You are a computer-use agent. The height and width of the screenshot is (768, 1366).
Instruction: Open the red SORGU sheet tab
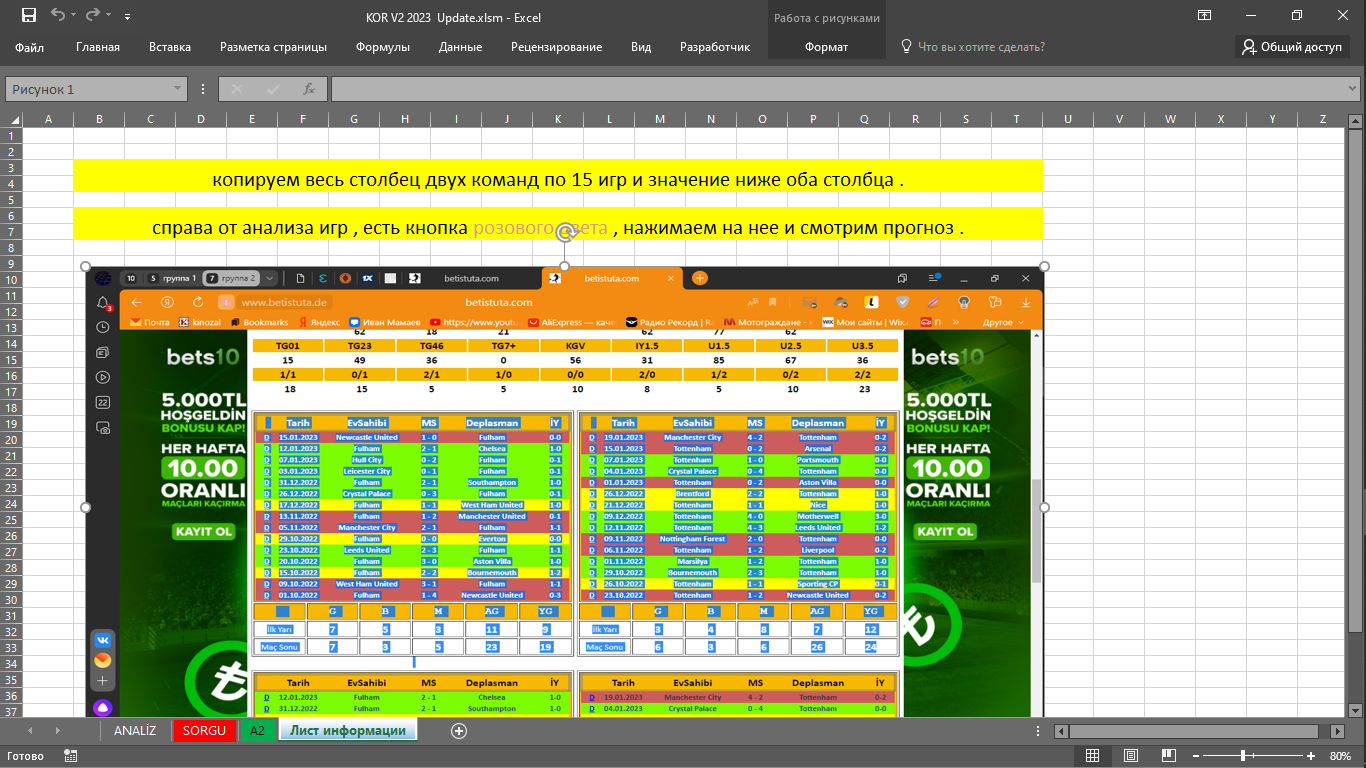click(x=204, y=731)
